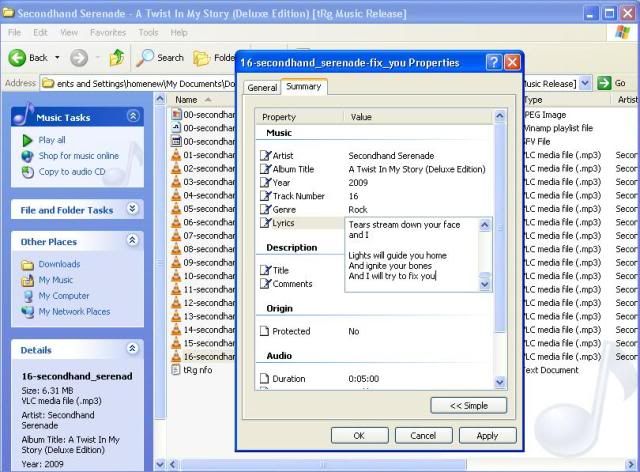
Task: Click the << Simple button
Action: coord(468,405)
